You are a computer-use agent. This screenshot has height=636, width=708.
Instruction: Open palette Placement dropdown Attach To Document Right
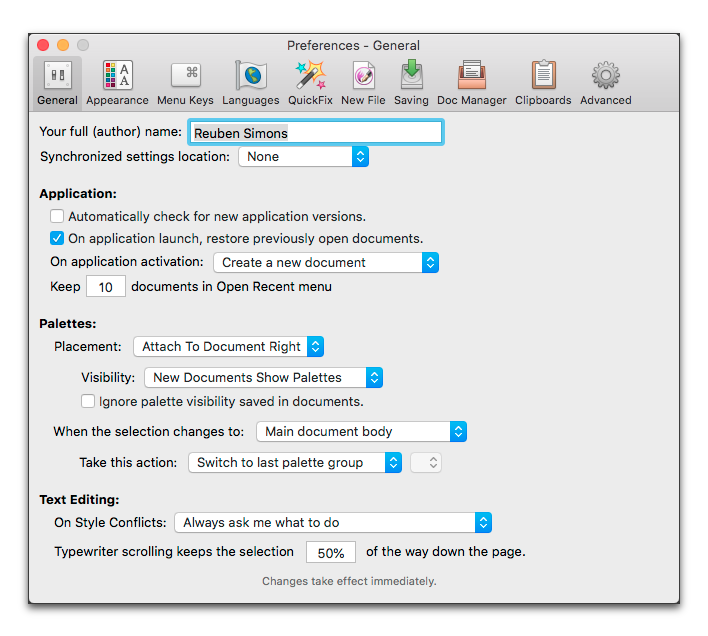tap(228, 346)
